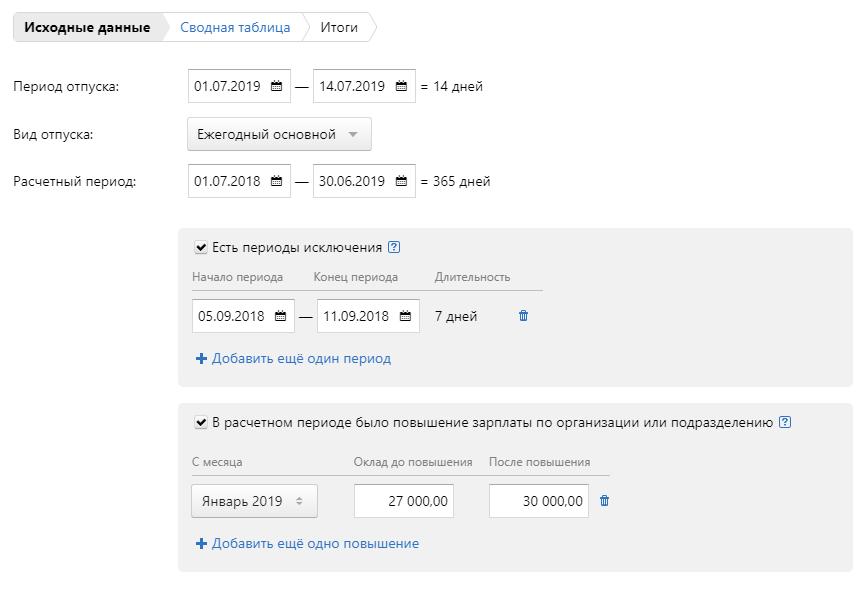Click the salary after raise field 30 000,00
865x600 pixels.
click(539, 502)
